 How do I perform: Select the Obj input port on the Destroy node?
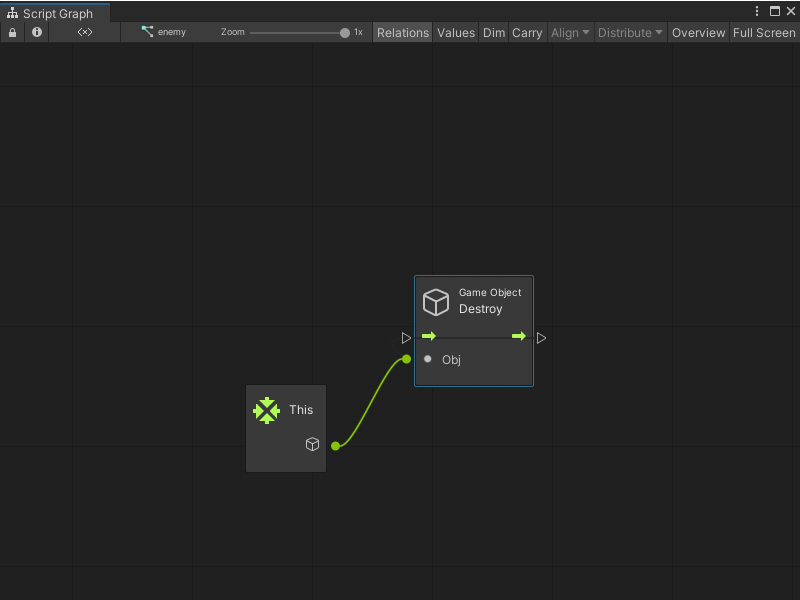[428, 359]
